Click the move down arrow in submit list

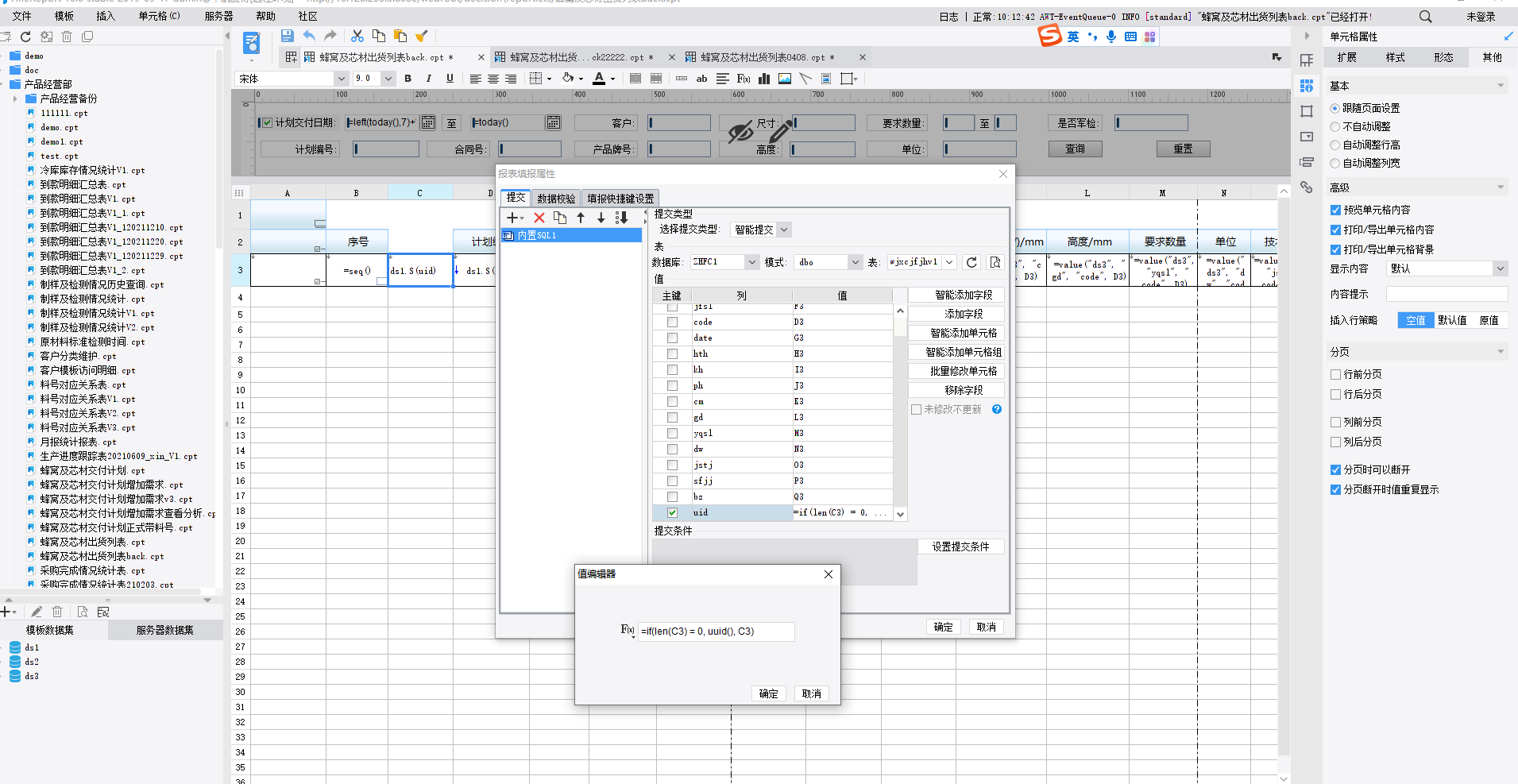click(601, 218)
